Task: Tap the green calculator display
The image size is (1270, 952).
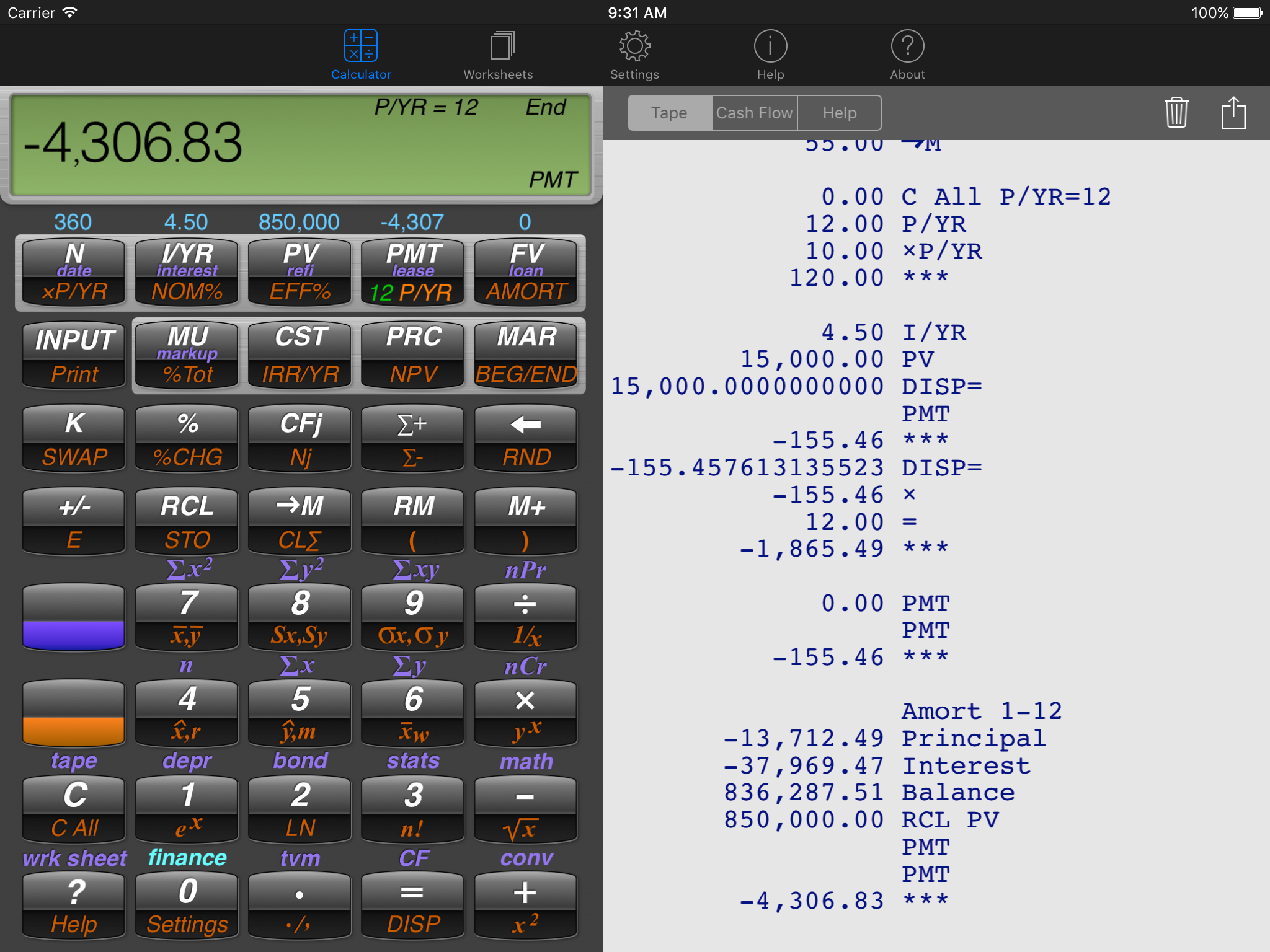Action: 301,145
